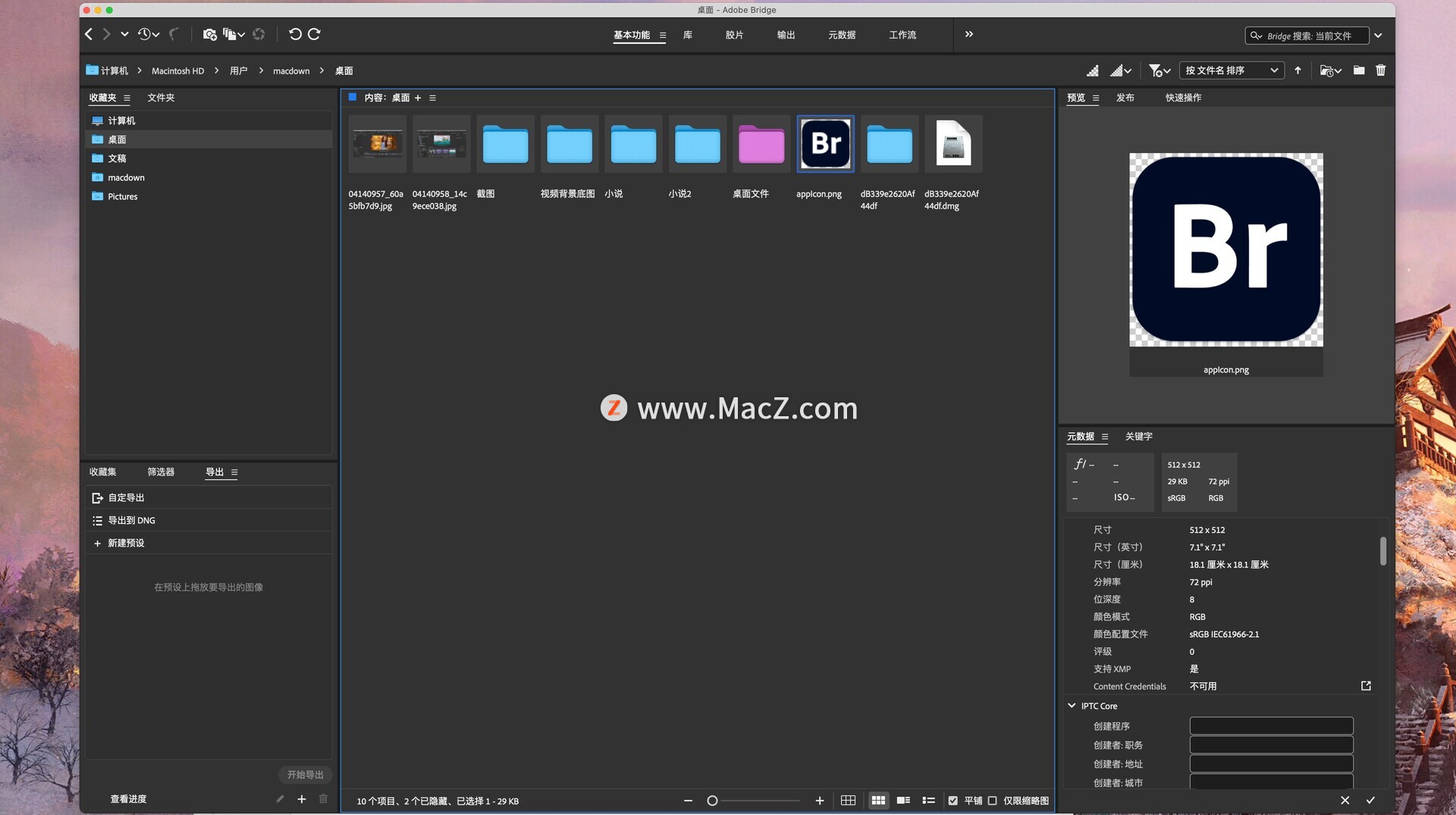The width and height of the screenshot is (1456, 815).
Task: Switch to 库 workspace
Action: point(688,35)
